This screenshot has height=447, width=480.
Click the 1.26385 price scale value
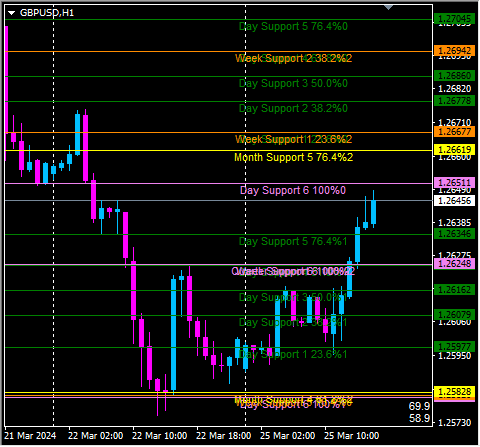pos(455,223)
